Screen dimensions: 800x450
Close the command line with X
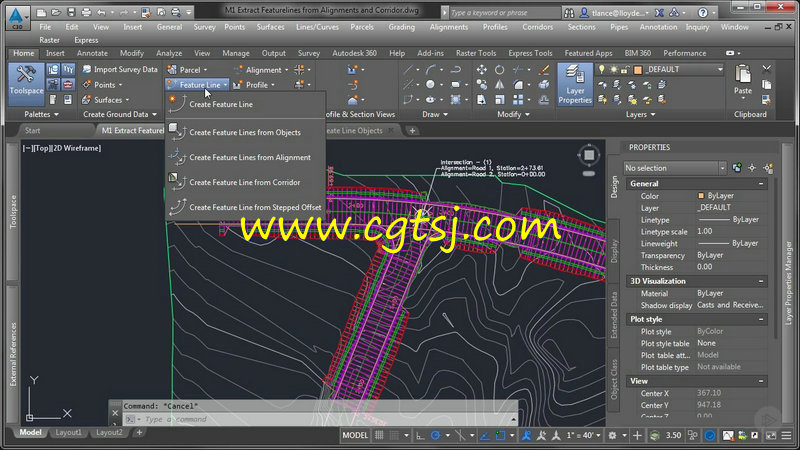tap(115, 413)
